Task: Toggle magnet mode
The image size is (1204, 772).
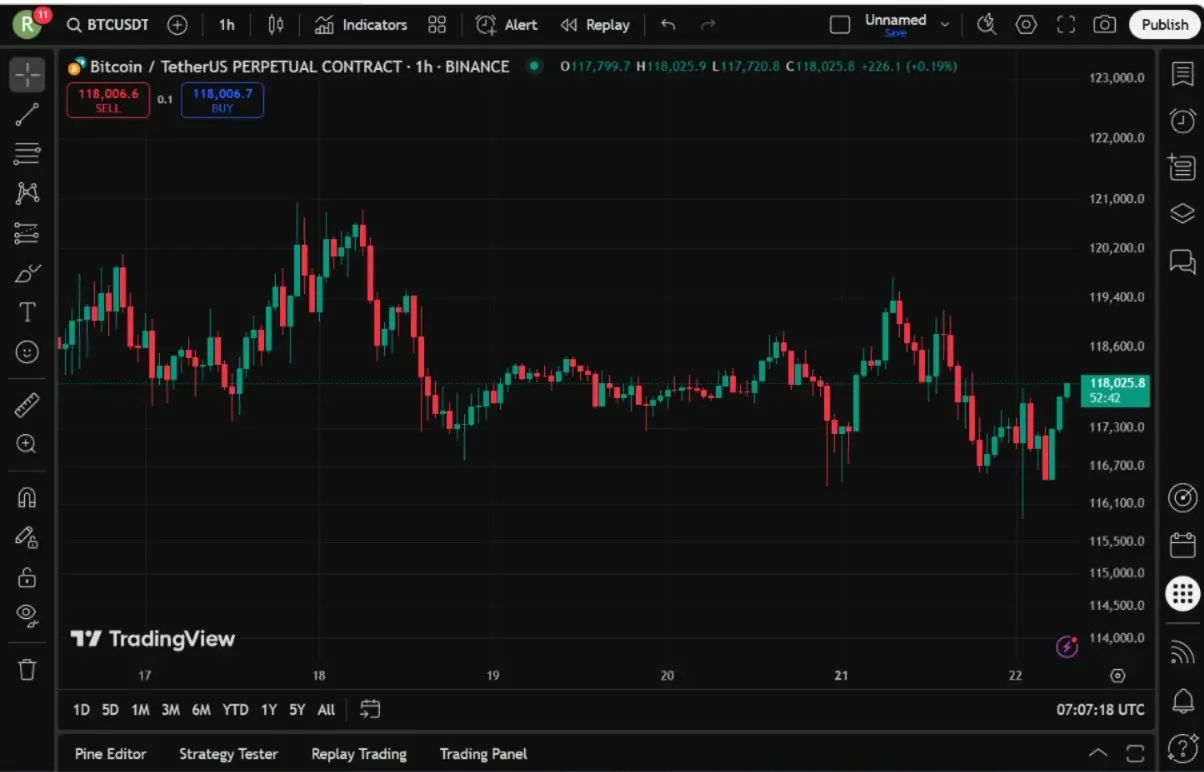Action: [x=27, y=497]
